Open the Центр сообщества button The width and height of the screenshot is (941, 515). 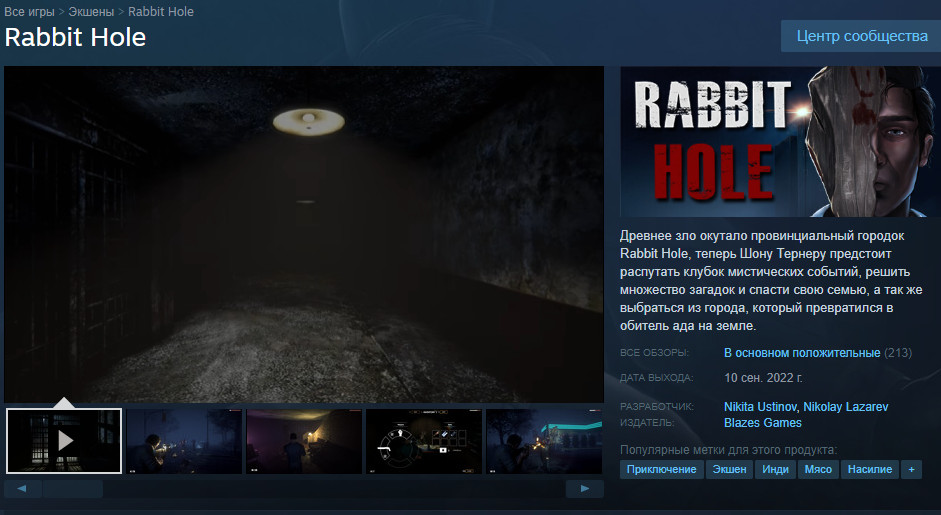coord(862,36)
